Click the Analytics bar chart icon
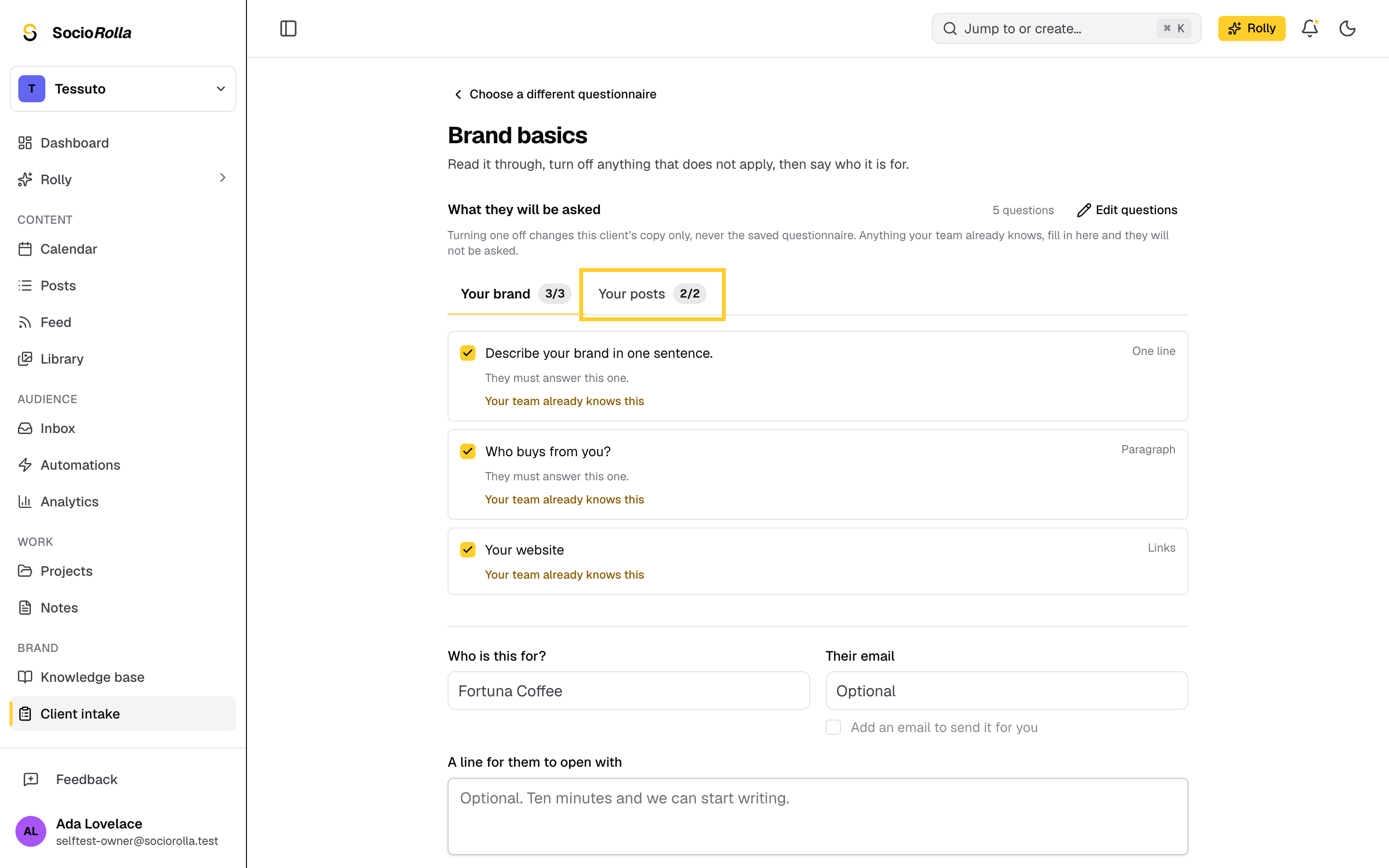The height and width of the screenshot is (868, 1389). click(25, 501)
